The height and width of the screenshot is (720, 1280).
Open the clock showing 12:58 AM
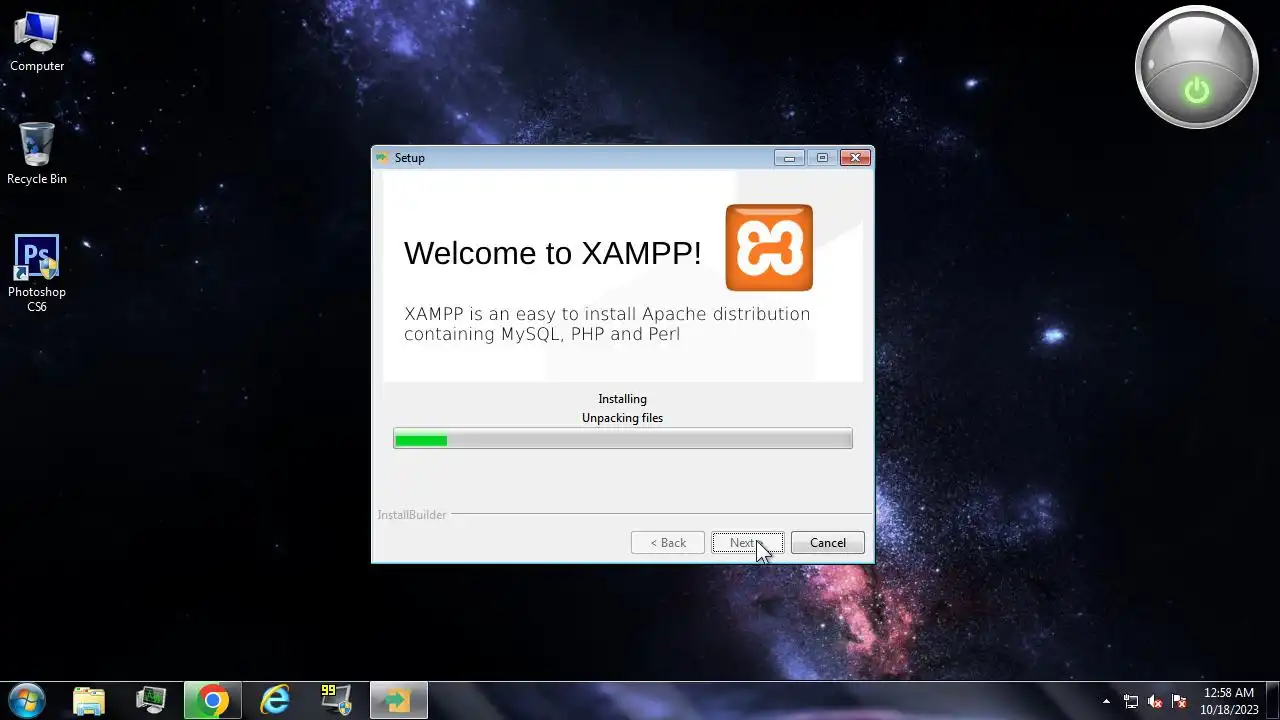(x=1229, y=701)
